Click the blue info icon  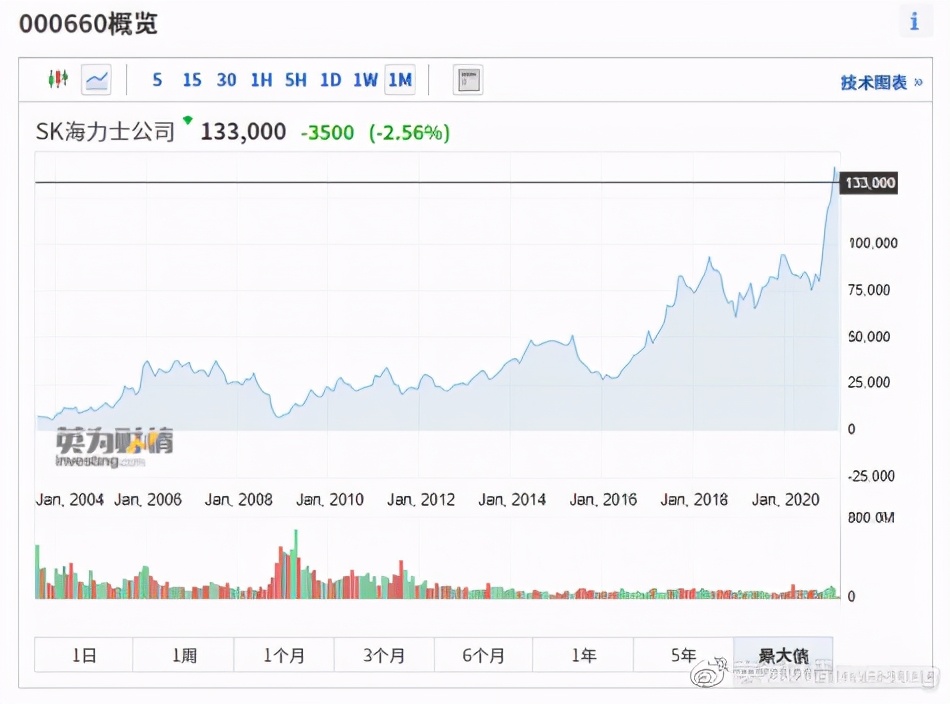tap(914, 22)
